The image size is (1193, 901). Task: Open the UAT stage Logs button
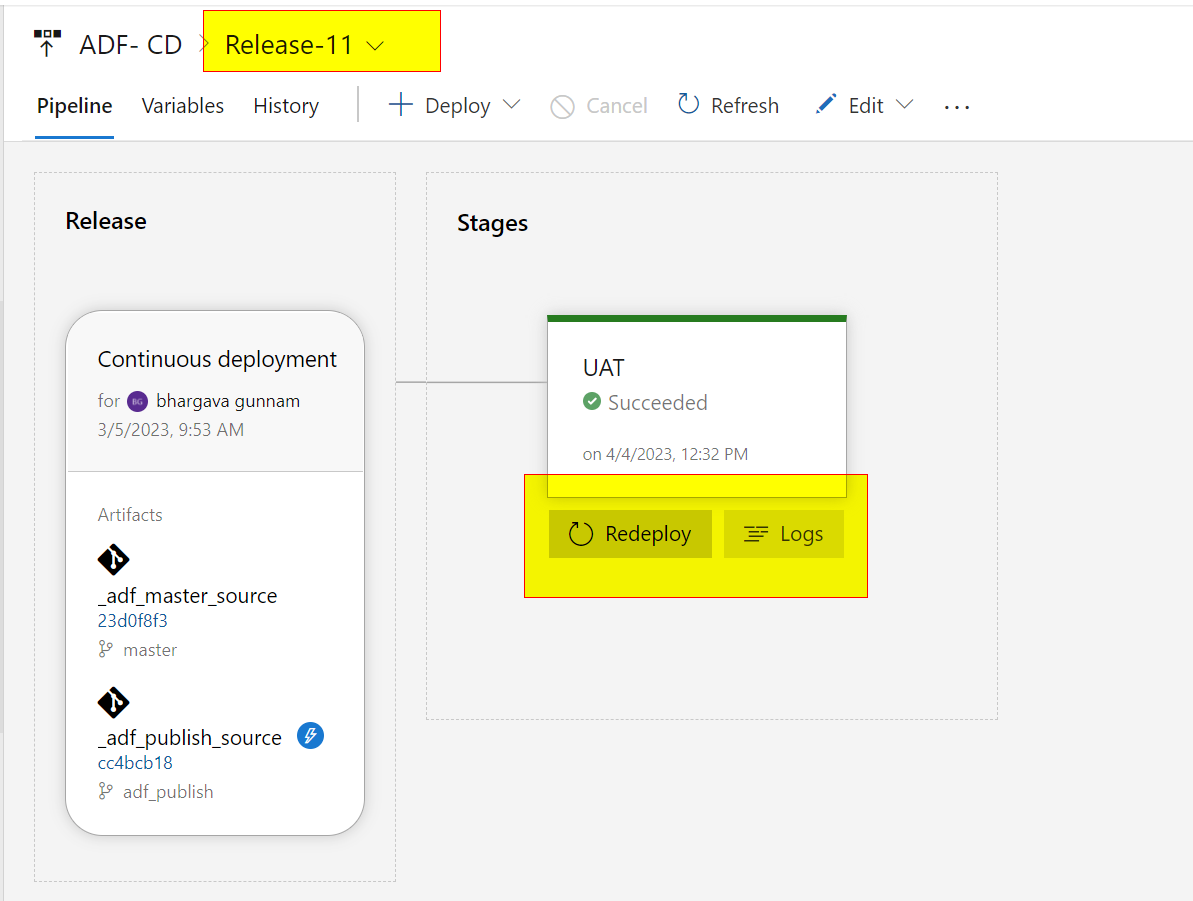point(784,534)
